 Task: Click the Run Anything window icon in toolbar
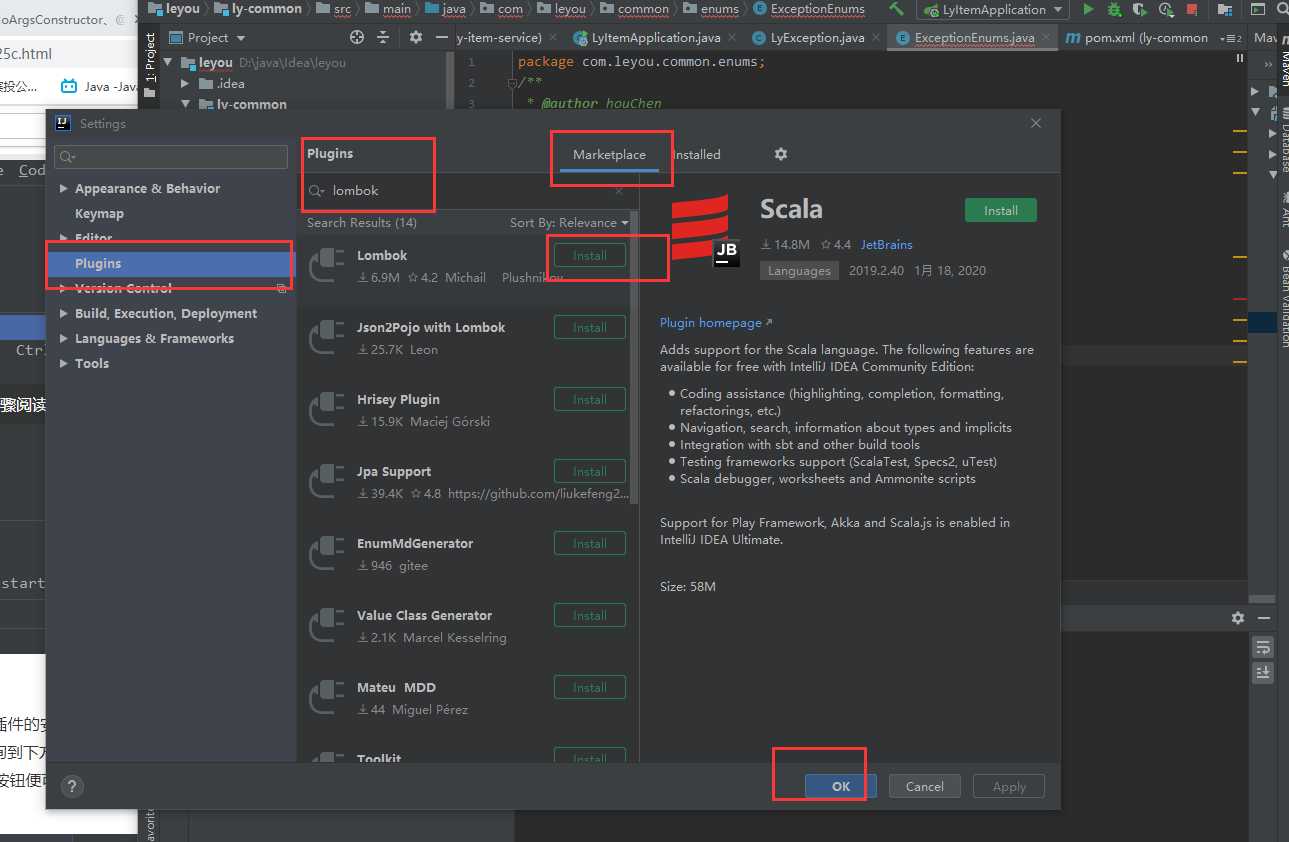coord(1258,10)
